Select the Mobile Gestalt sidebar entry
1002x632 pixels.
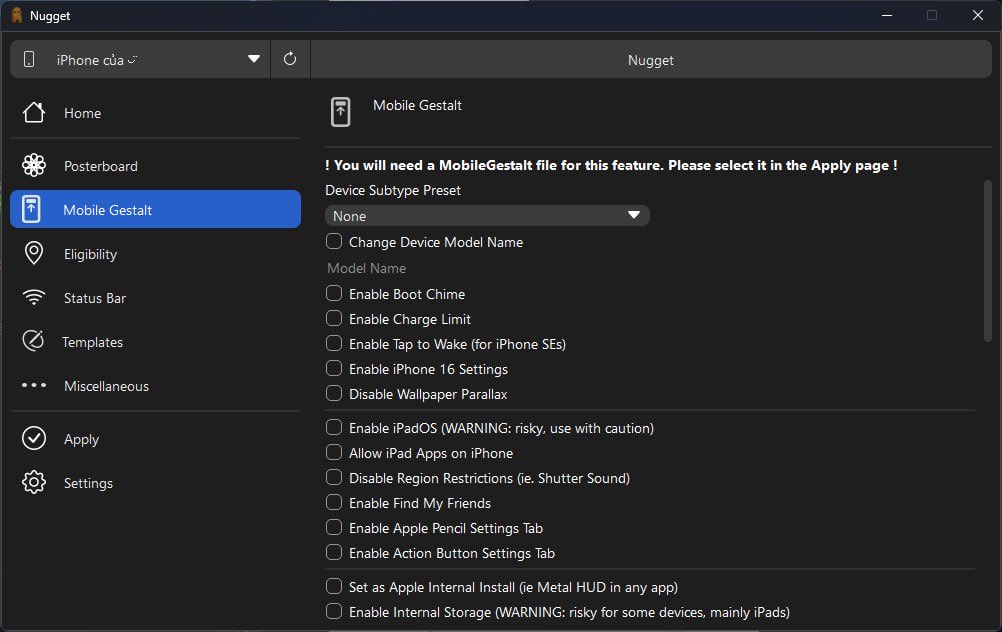tap(155, 209)
